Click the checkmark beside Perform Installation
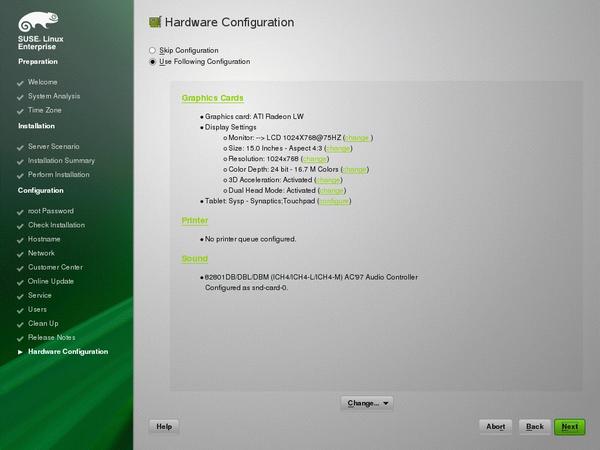 point(20,175)
